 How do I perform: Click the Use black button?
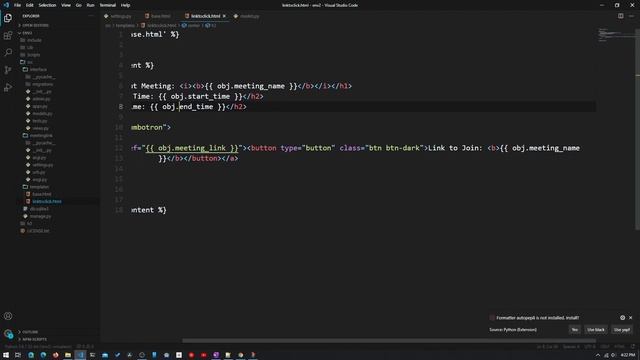pos(596,330)
